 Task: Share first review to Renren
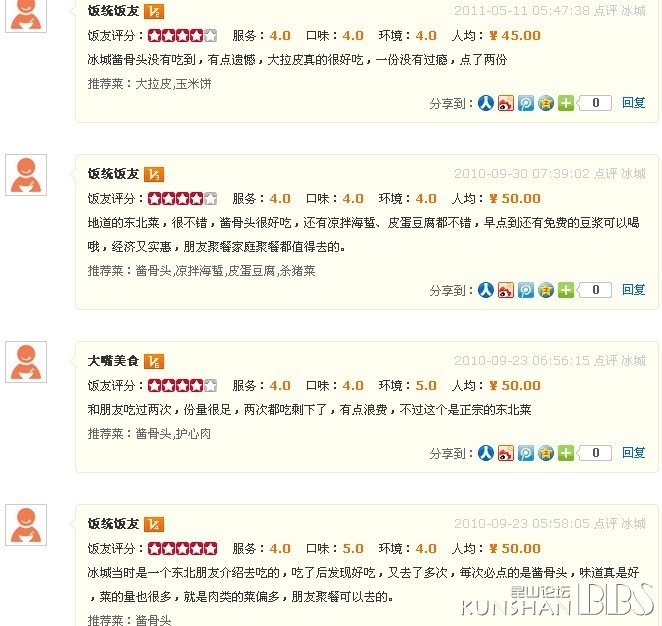point(486,103)
